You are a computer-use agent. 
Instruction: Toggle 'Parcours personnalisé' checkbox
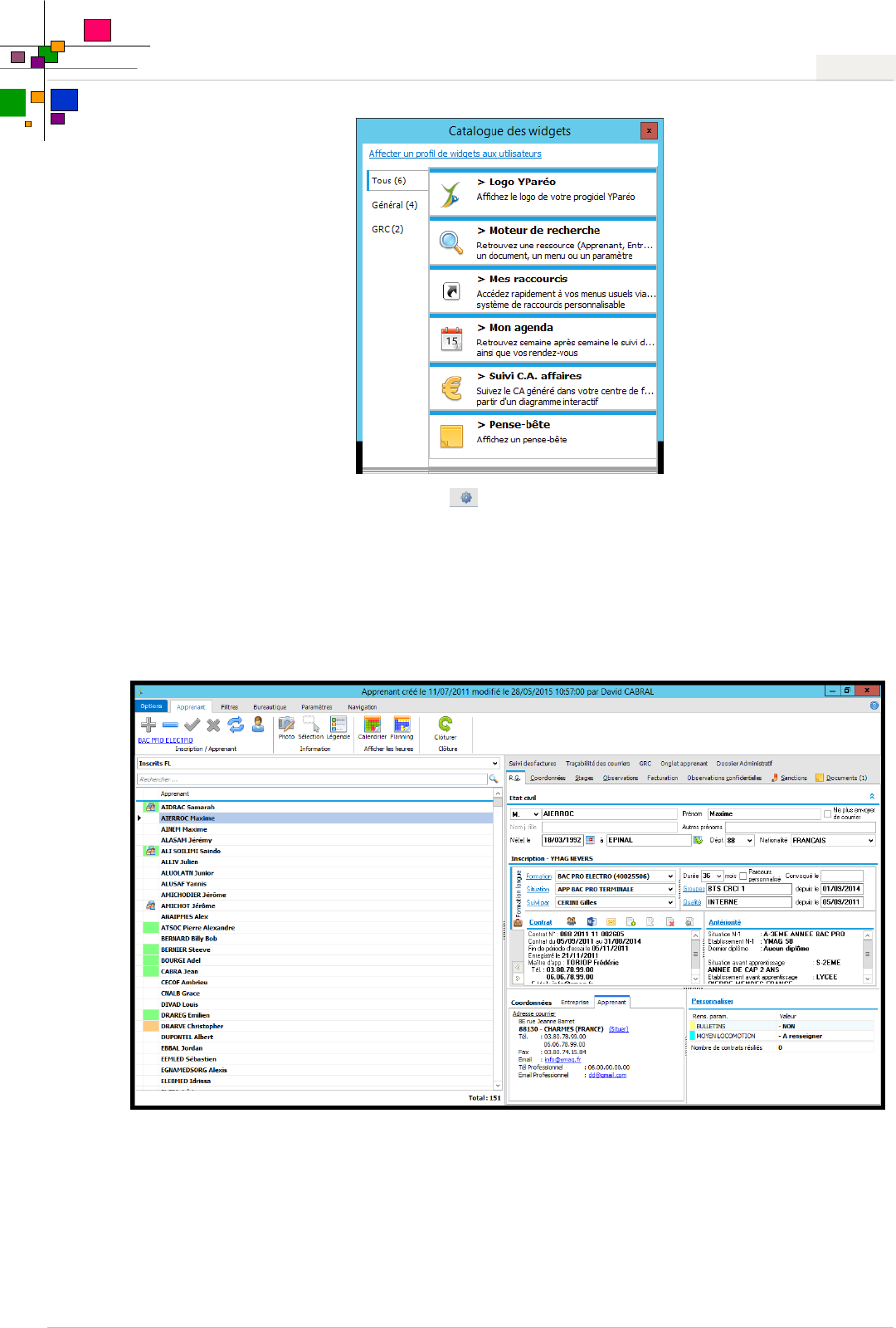pyautogui.click(x=743, y=876)
